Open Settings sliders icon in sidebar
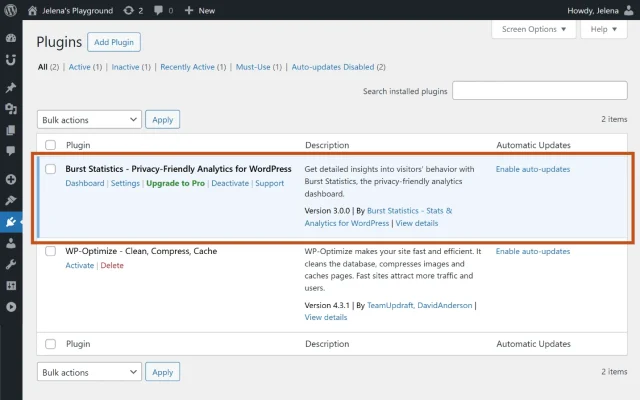 pos(11,285)
